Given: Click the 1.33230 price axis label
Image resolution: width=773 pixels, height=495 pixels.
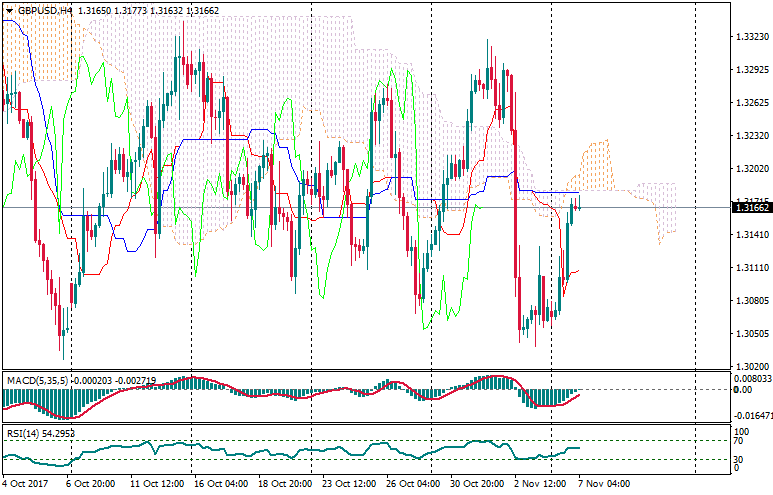Looking at the screenshot, I should click(x=749, y=37).
